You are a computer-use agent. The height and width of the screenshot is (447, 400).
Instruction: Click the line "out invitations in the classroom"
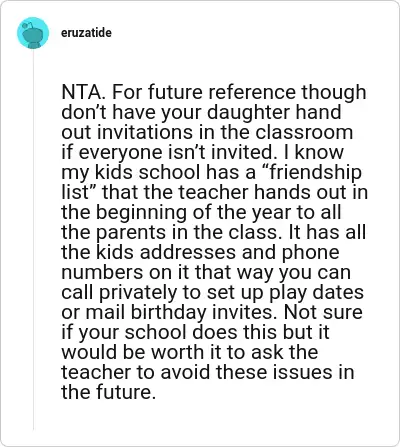tap(207, 132)
